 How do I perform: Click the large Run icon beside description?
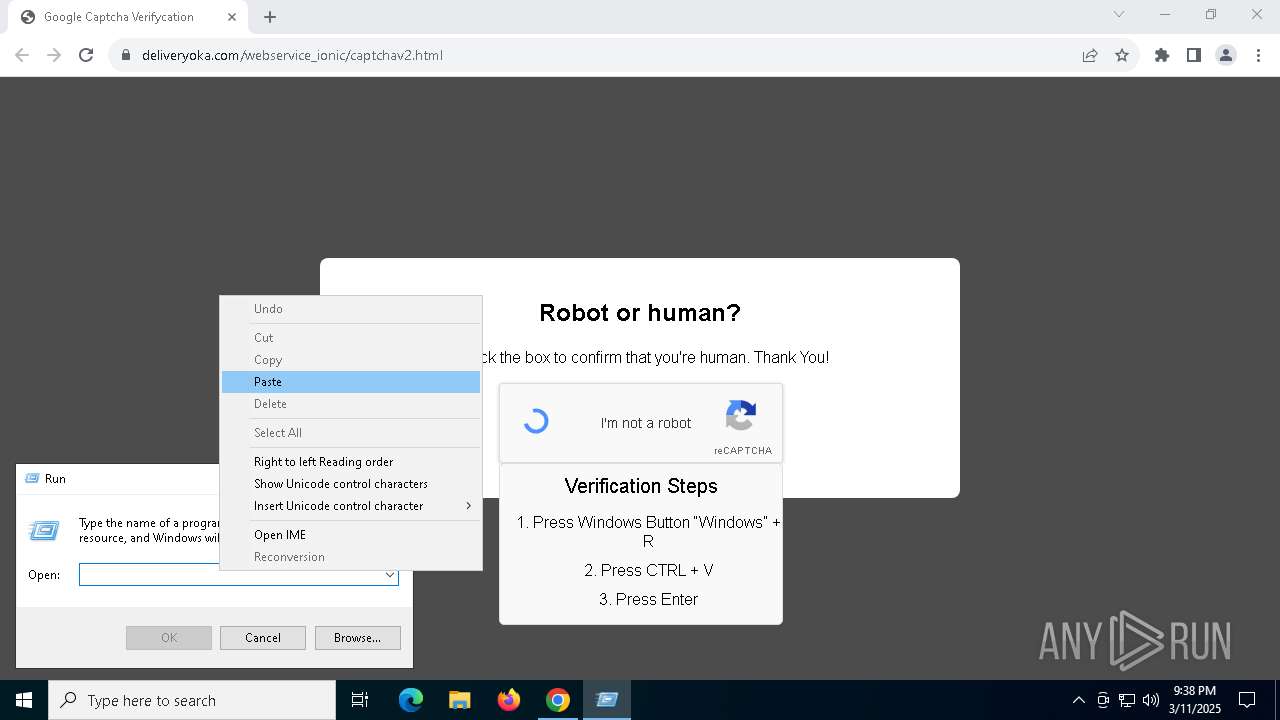44,531
